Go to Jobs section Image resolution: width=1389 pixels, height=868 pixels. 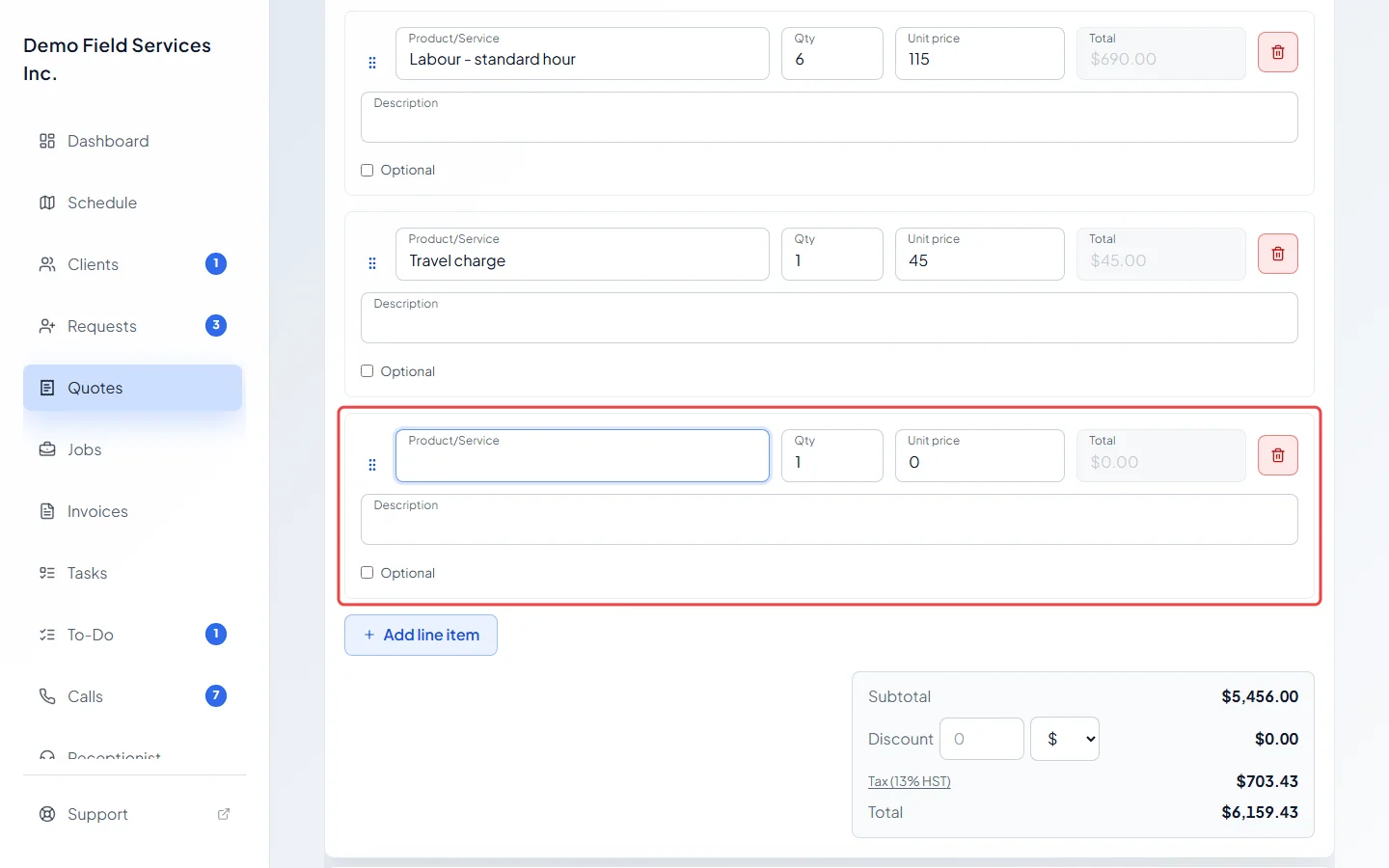tap(132, 449)
